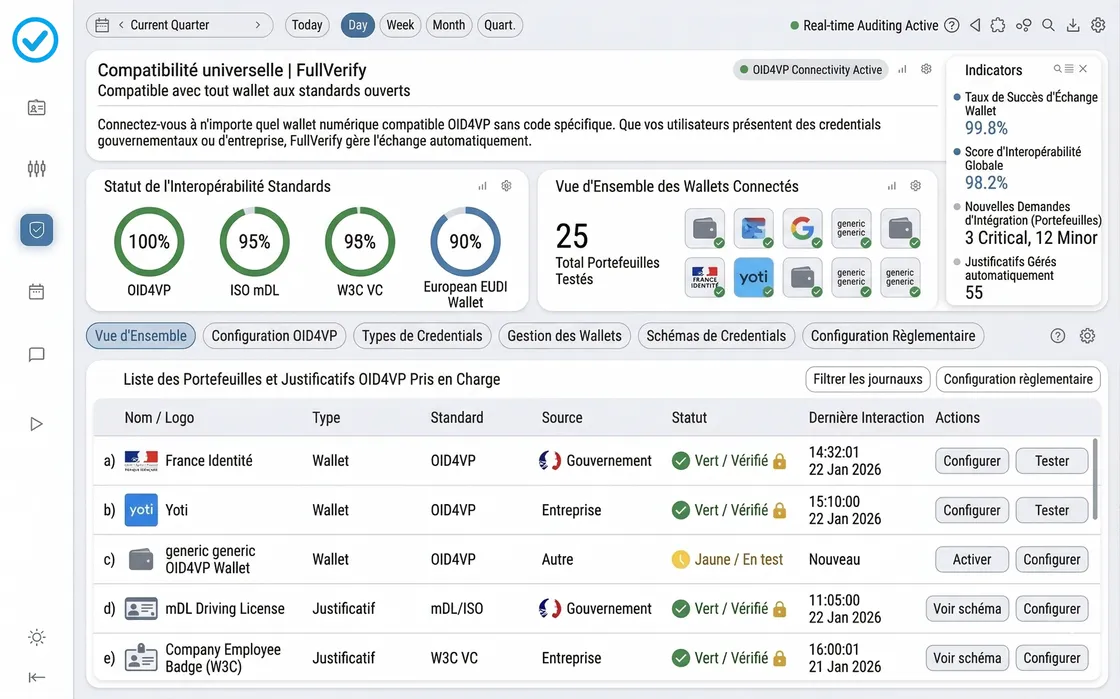
Task: Switch time range to Week
Action: [x=400, y=25]
